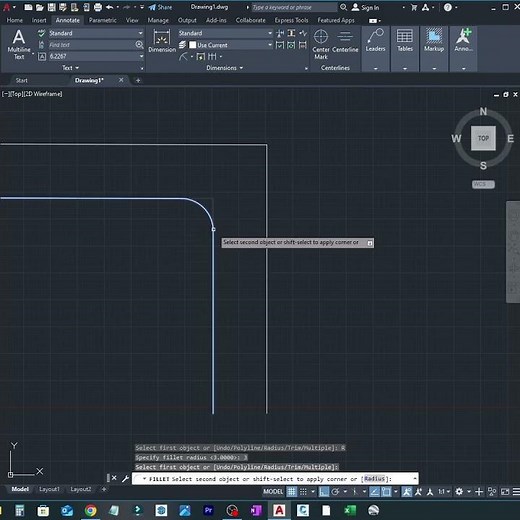Switch to the Start file tab
This screenshot has height=520, width=520.
point(22,80)
